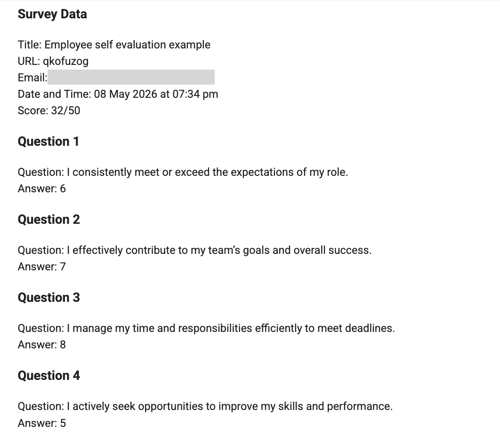Click the Question 1 heading

tap(48, 141)
